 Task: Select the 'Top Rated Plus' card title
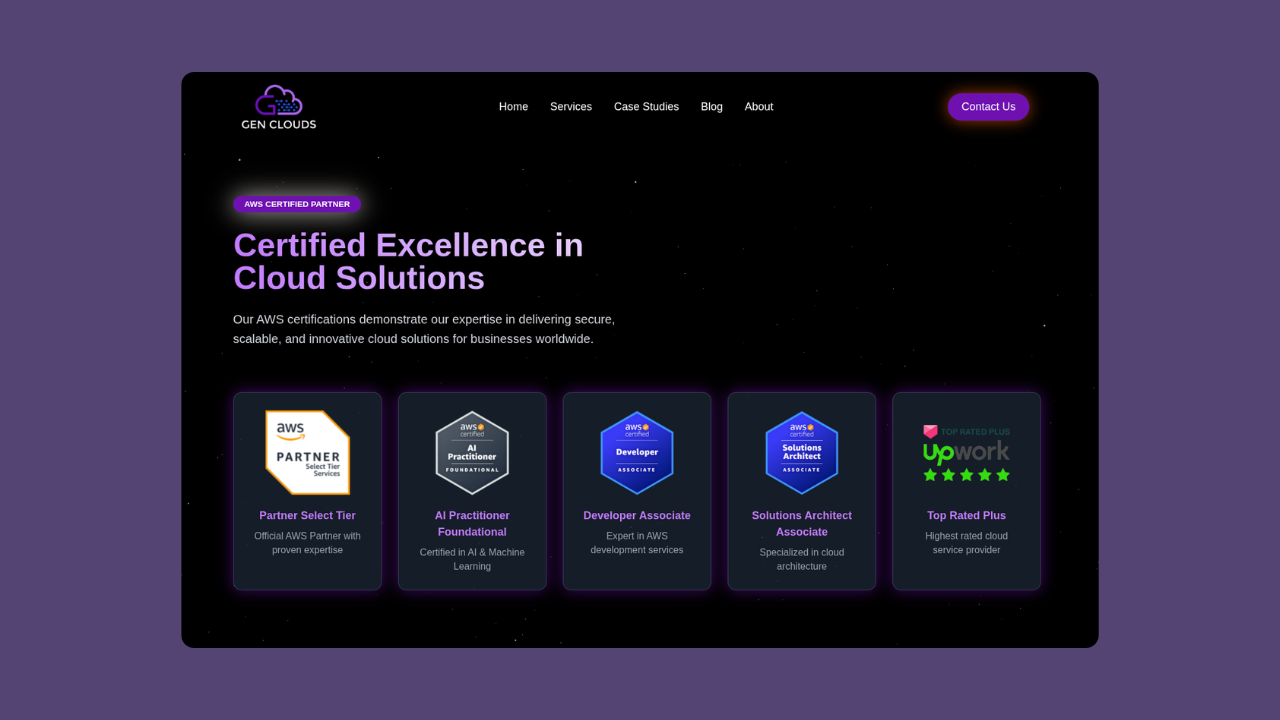967,516
